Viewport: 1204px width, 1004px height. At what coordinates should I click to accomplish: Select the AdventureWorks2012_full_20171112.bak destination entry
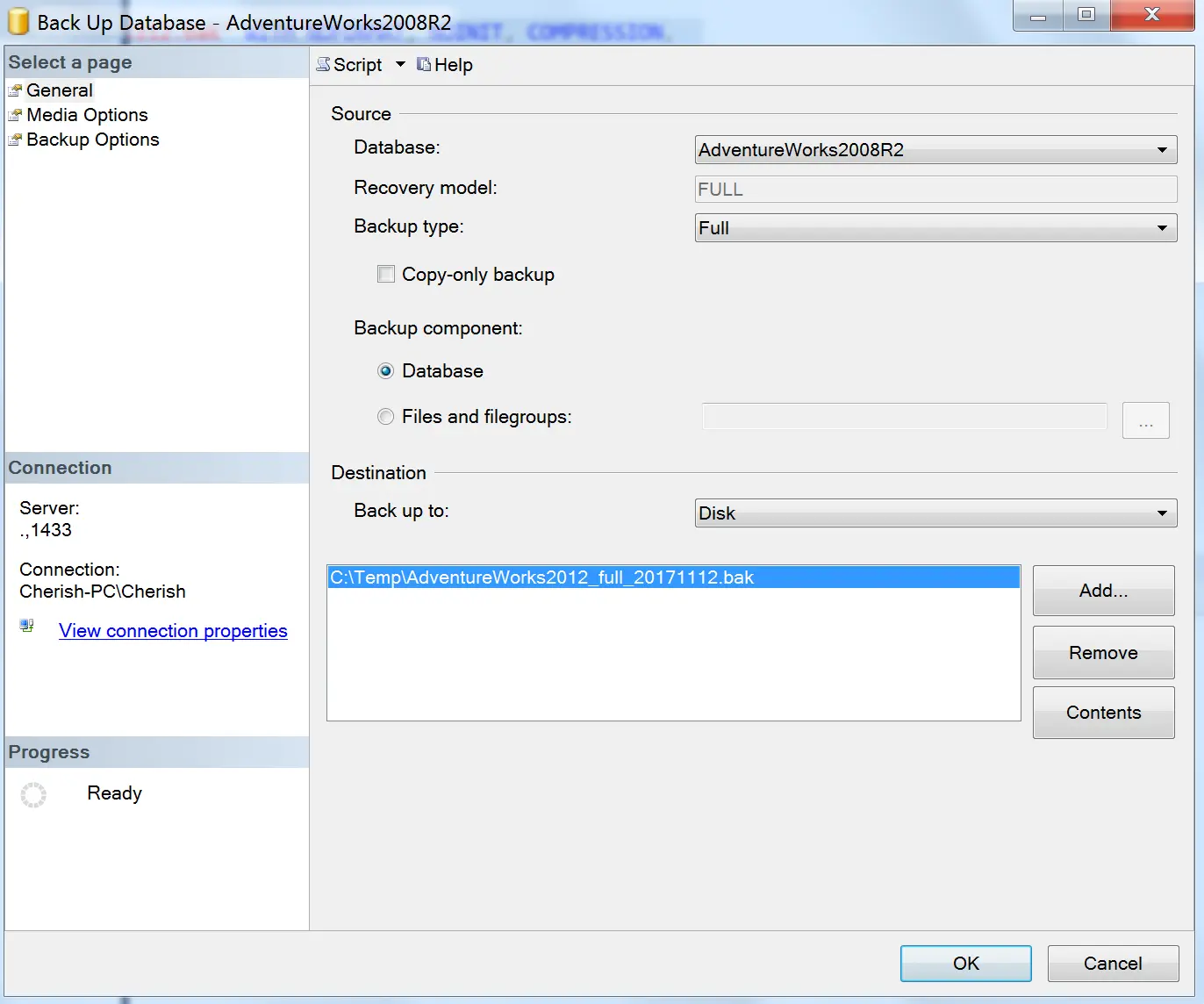(673, 577)
